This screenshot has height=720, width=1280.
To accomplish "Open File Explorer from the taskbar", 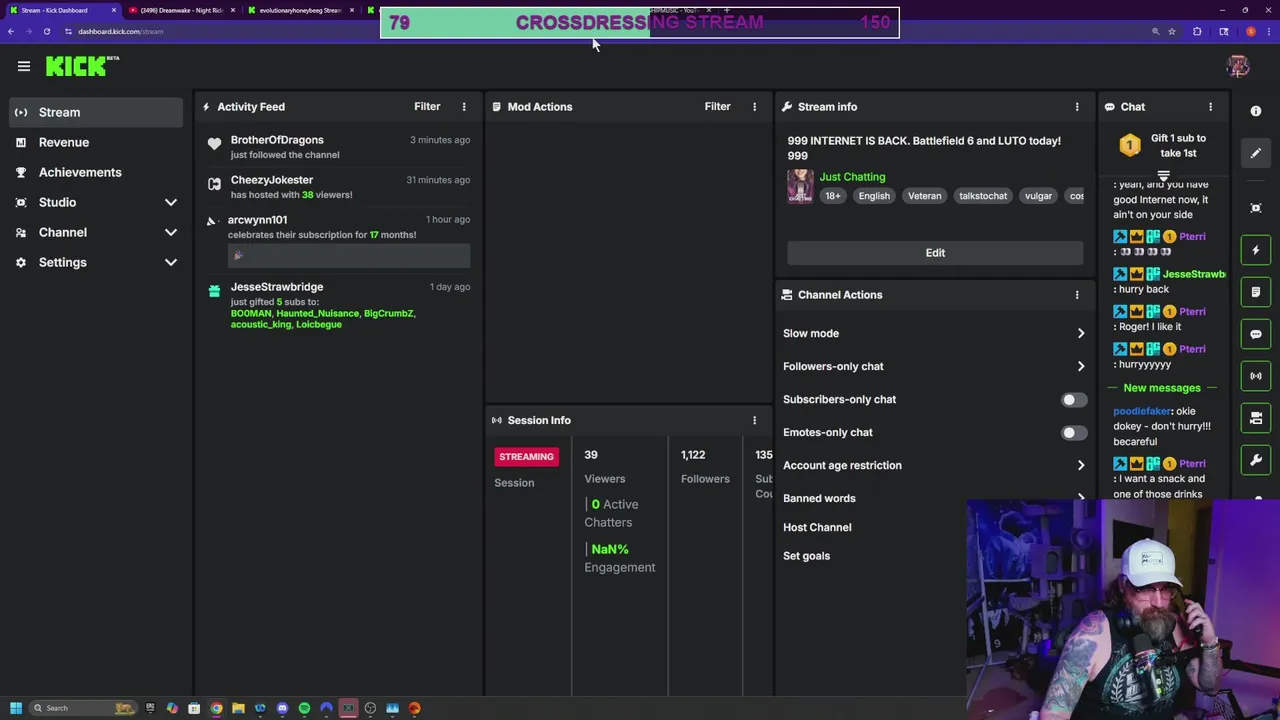I will [x=238, y=708].
